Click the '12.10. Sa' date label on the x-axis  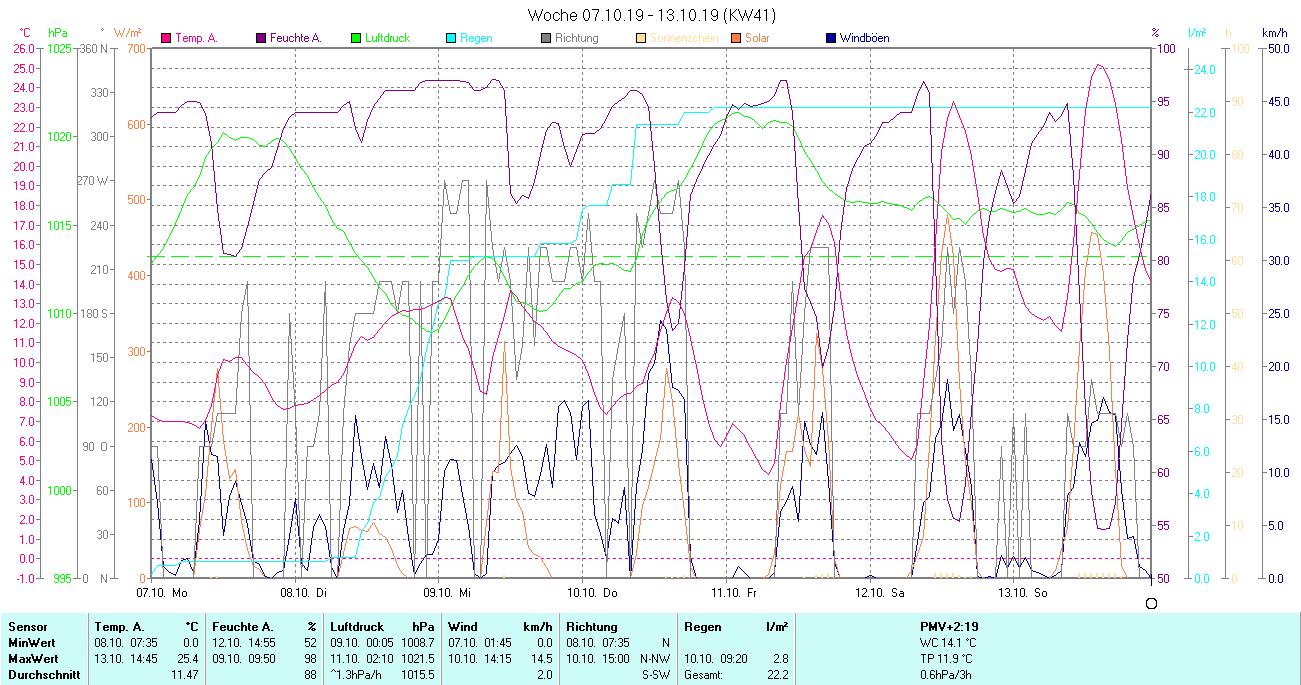pos(879,593)
